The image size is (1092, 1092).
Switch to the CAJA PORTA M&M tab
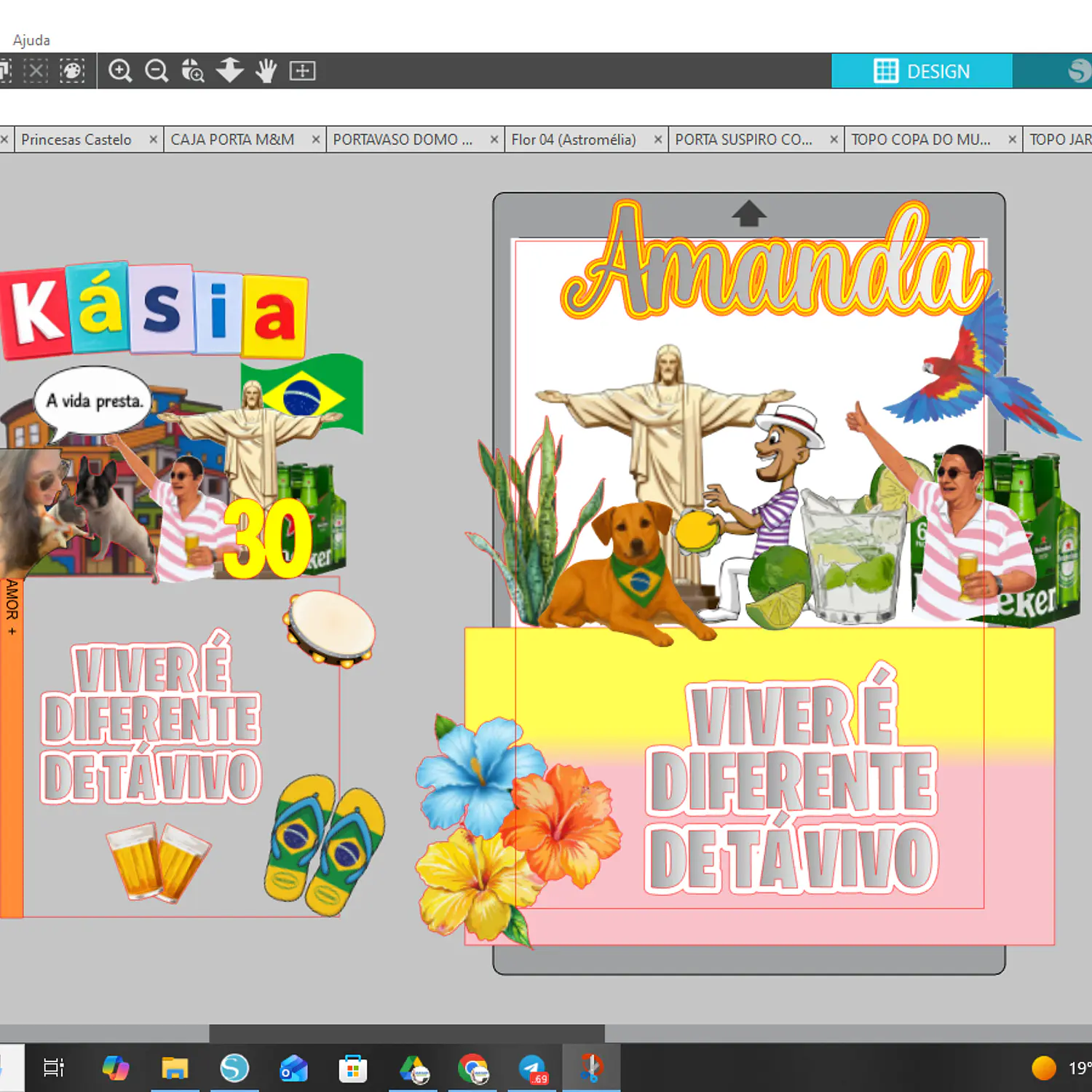point(232,139)
